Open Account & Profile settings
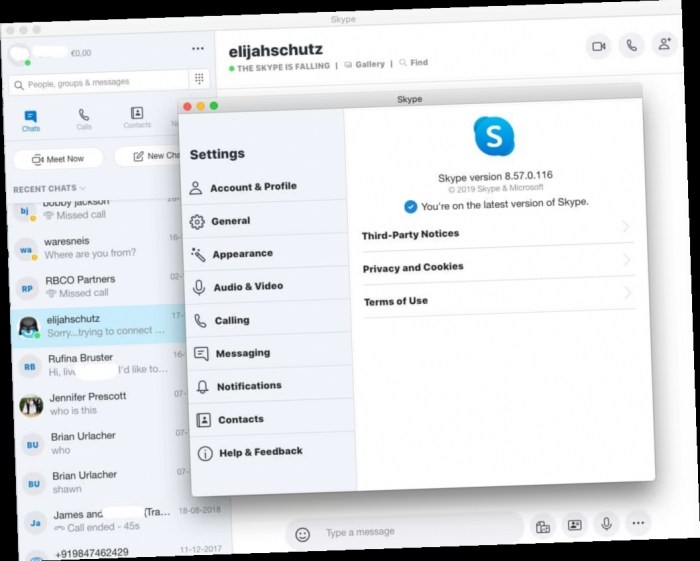 [x=264, y=187]
